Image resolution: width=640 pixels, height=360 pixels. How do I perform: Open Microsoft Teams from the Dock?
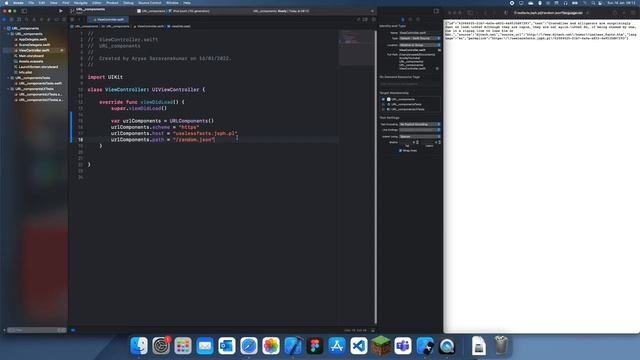pyautogui.click(x=403, y=346)
